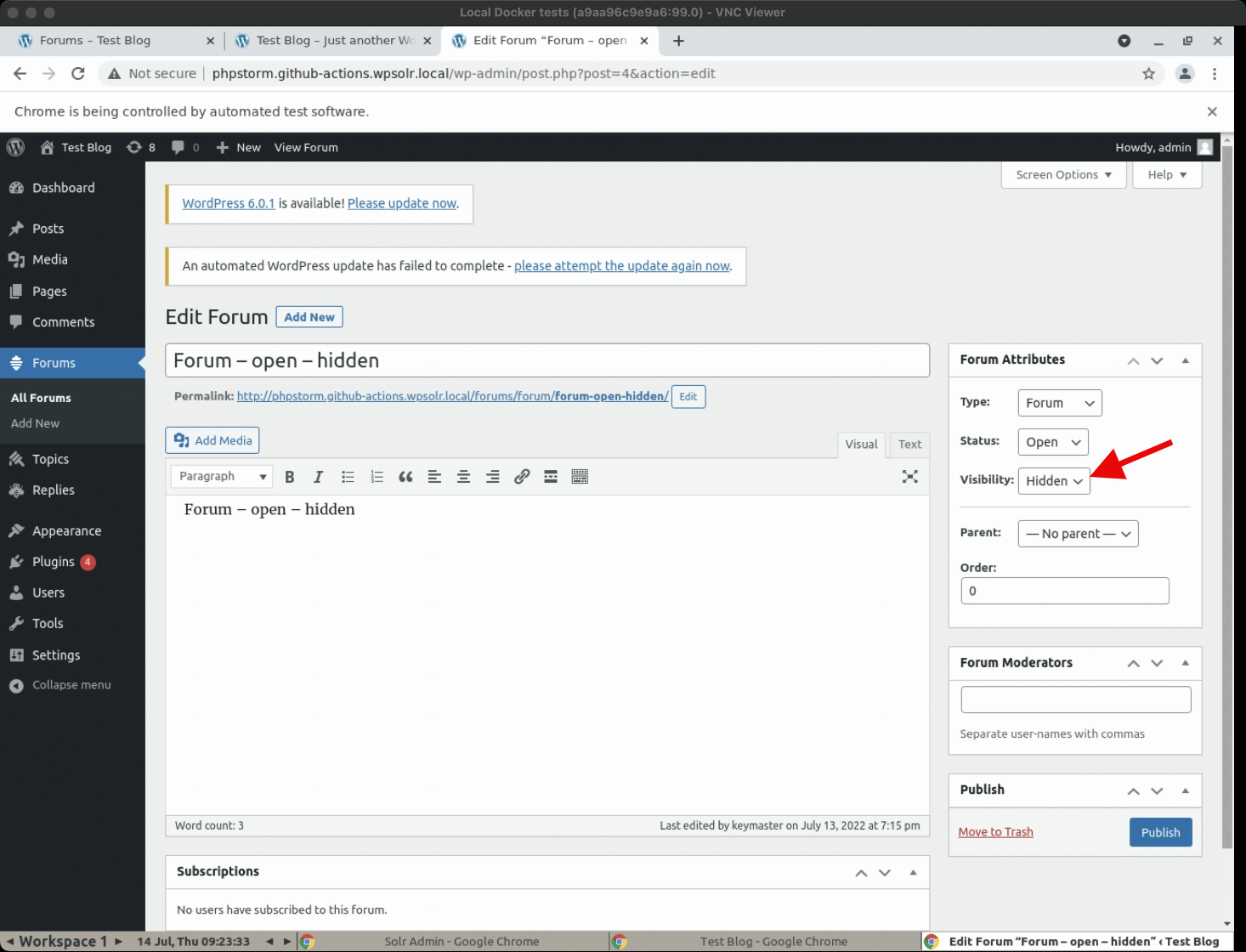This screenshot has width=1246, height=952.
Task: Align text left in editor
Action: (434, 477)
